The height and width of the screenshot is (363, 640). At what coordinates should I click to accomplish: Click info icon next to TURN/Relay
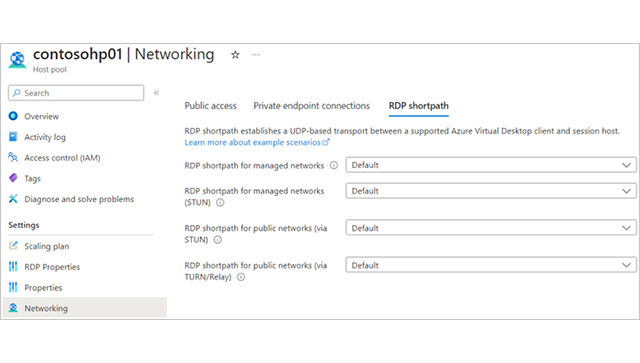[x=241, y=277]
